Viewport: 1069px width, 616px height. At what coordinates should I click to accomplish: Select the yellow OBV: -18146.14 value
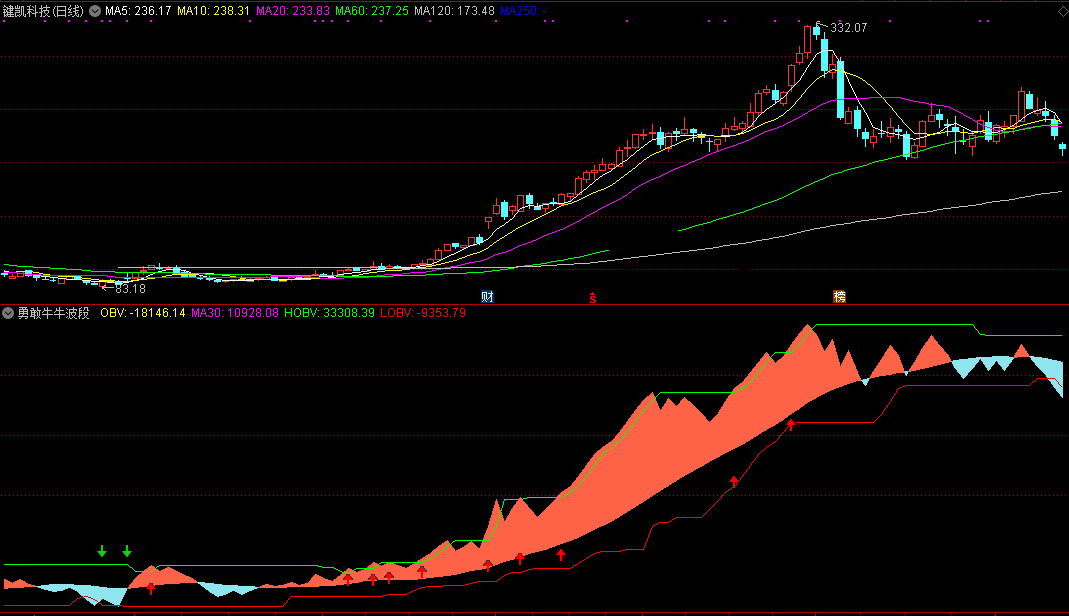pos(142,313)
